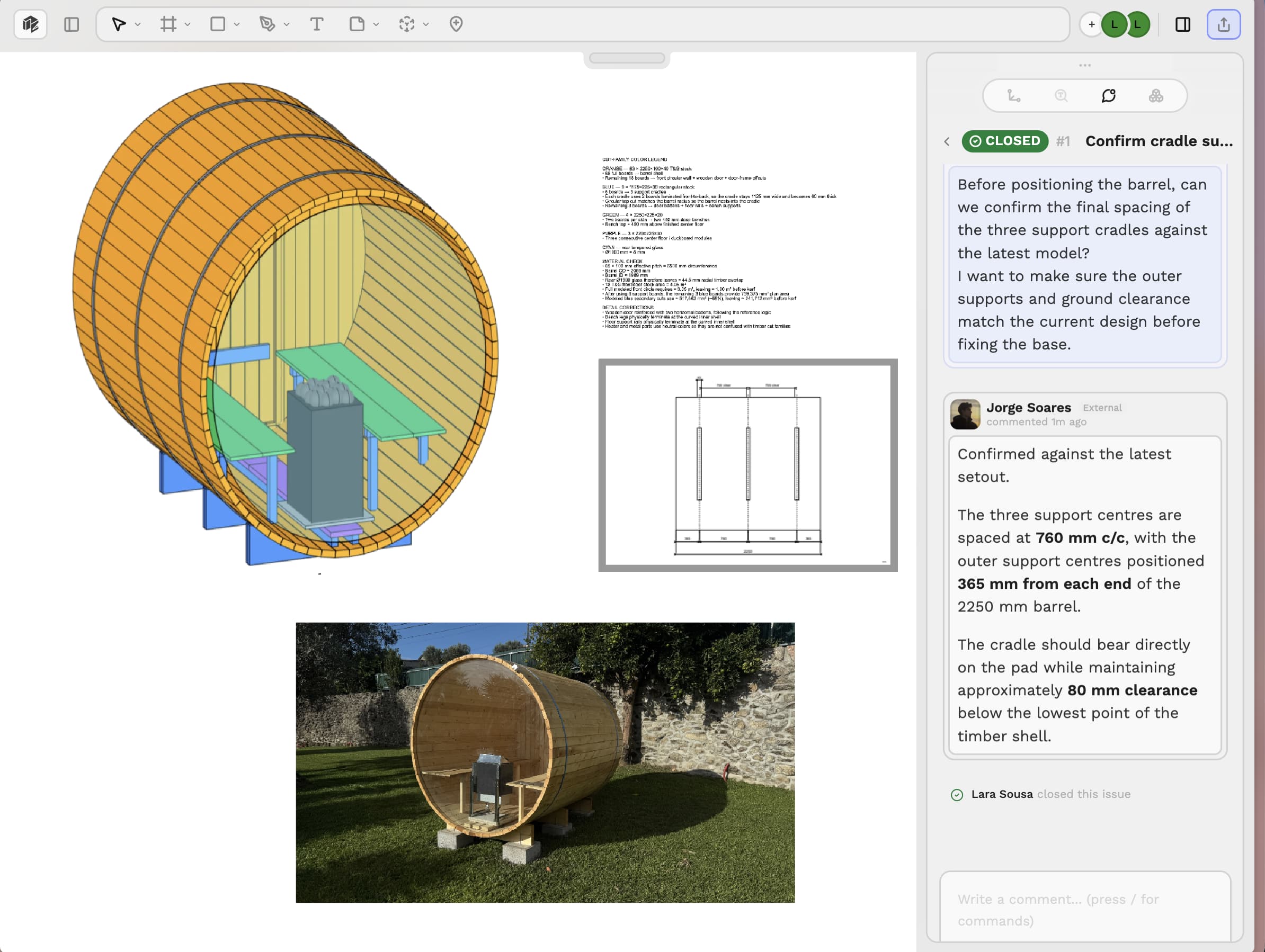The width and height of the screenshot is (1265, 952).
Task: Click the issue title Confirm cradle su...
Action: [x=1159, y=141]
